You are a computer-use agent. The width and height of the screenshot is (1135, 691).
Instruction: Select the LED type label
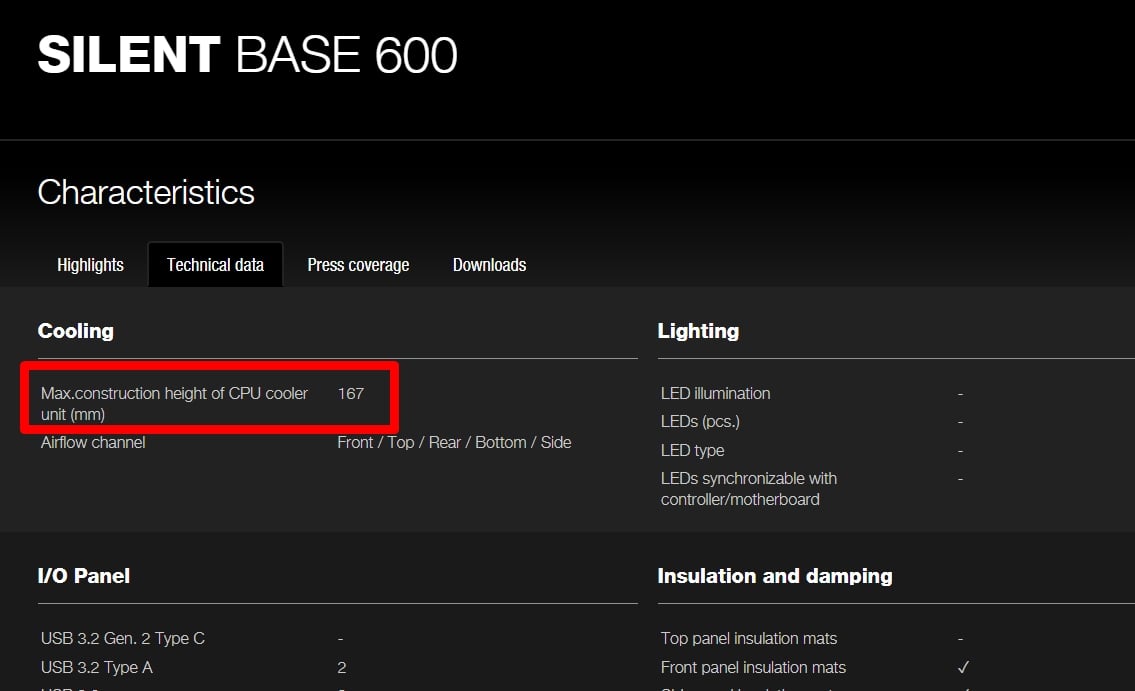[x=693, y=450]
